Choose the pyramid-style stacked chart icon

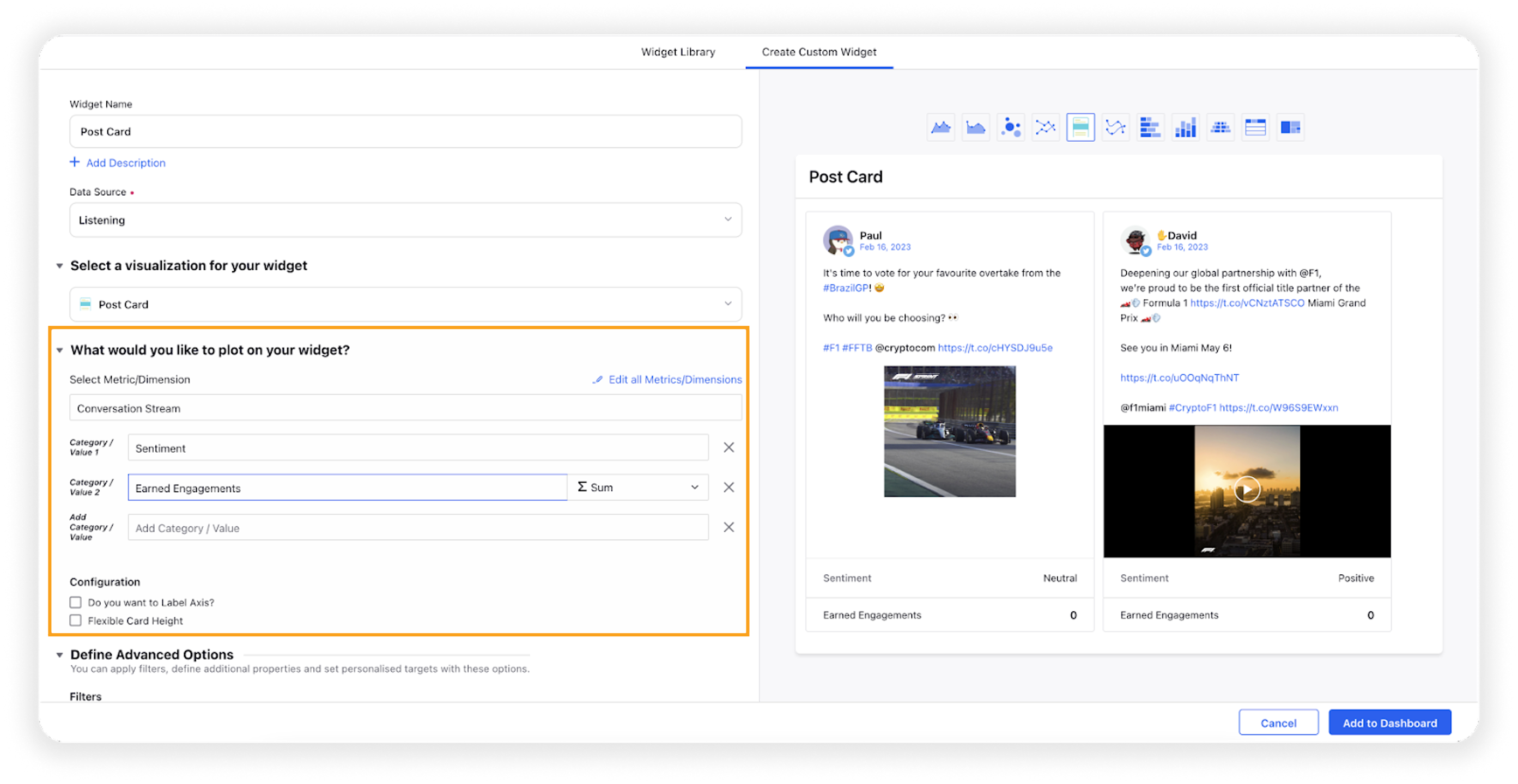1221,128
